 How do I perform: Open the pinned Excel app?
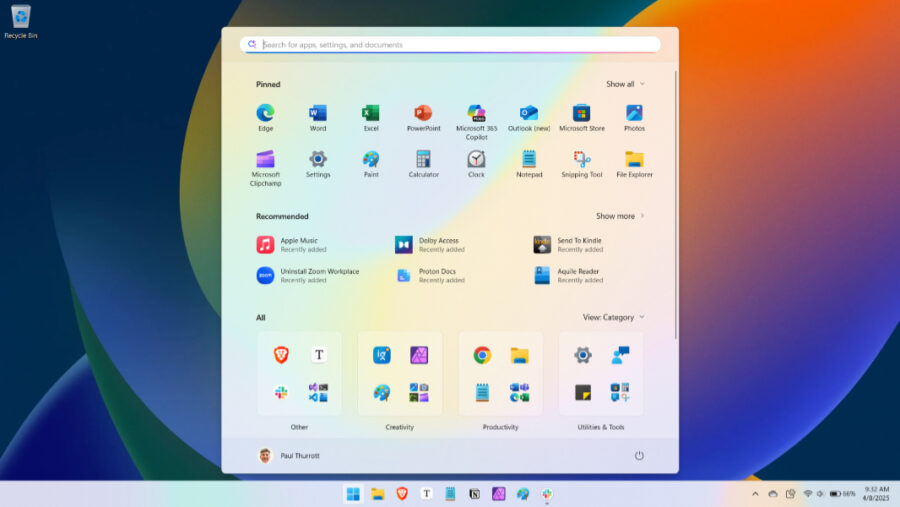(371, 118)
